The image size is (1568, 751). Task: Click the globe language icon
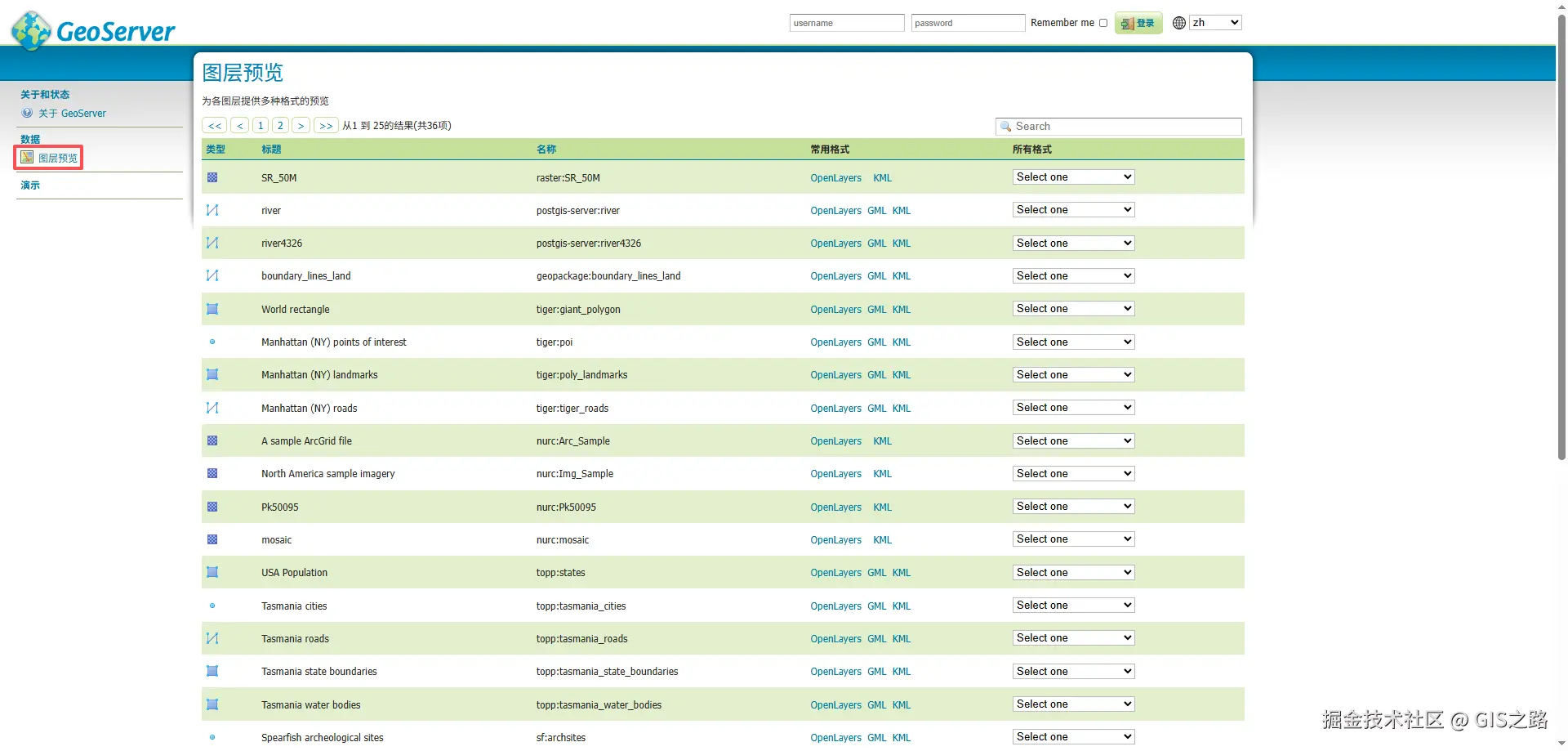(1178, 23)
